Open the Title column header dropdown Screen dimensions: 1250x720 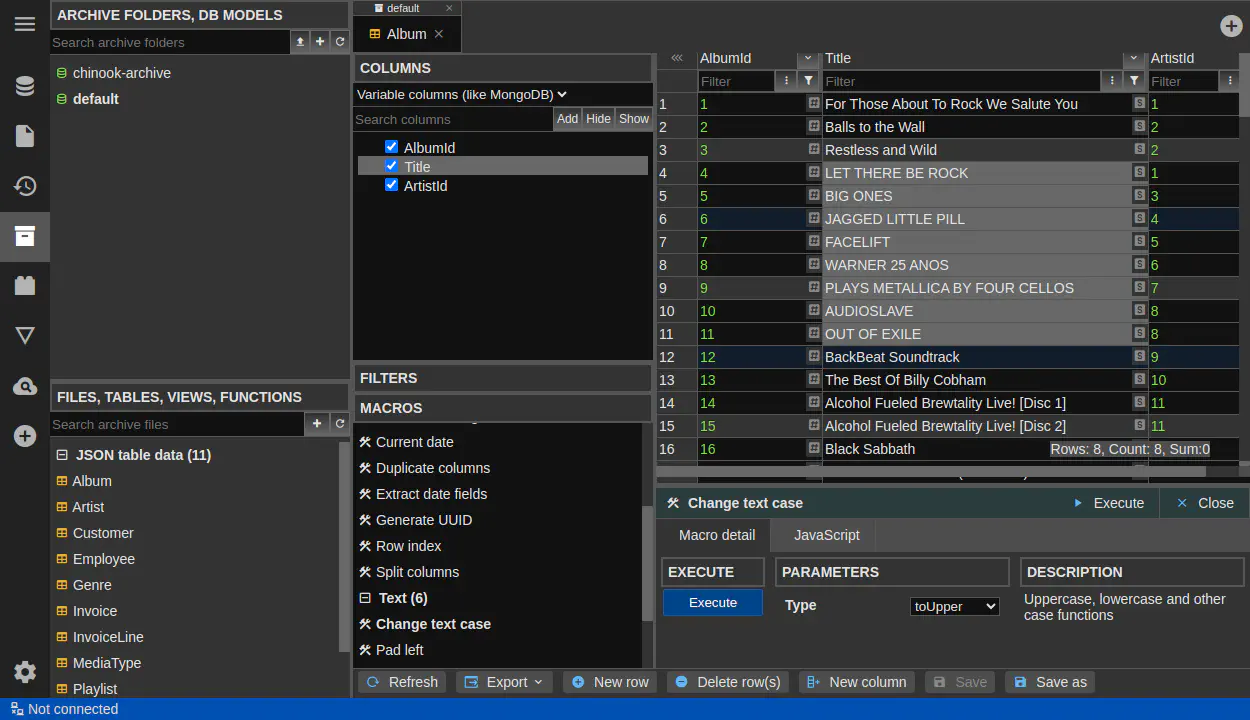1134,59
